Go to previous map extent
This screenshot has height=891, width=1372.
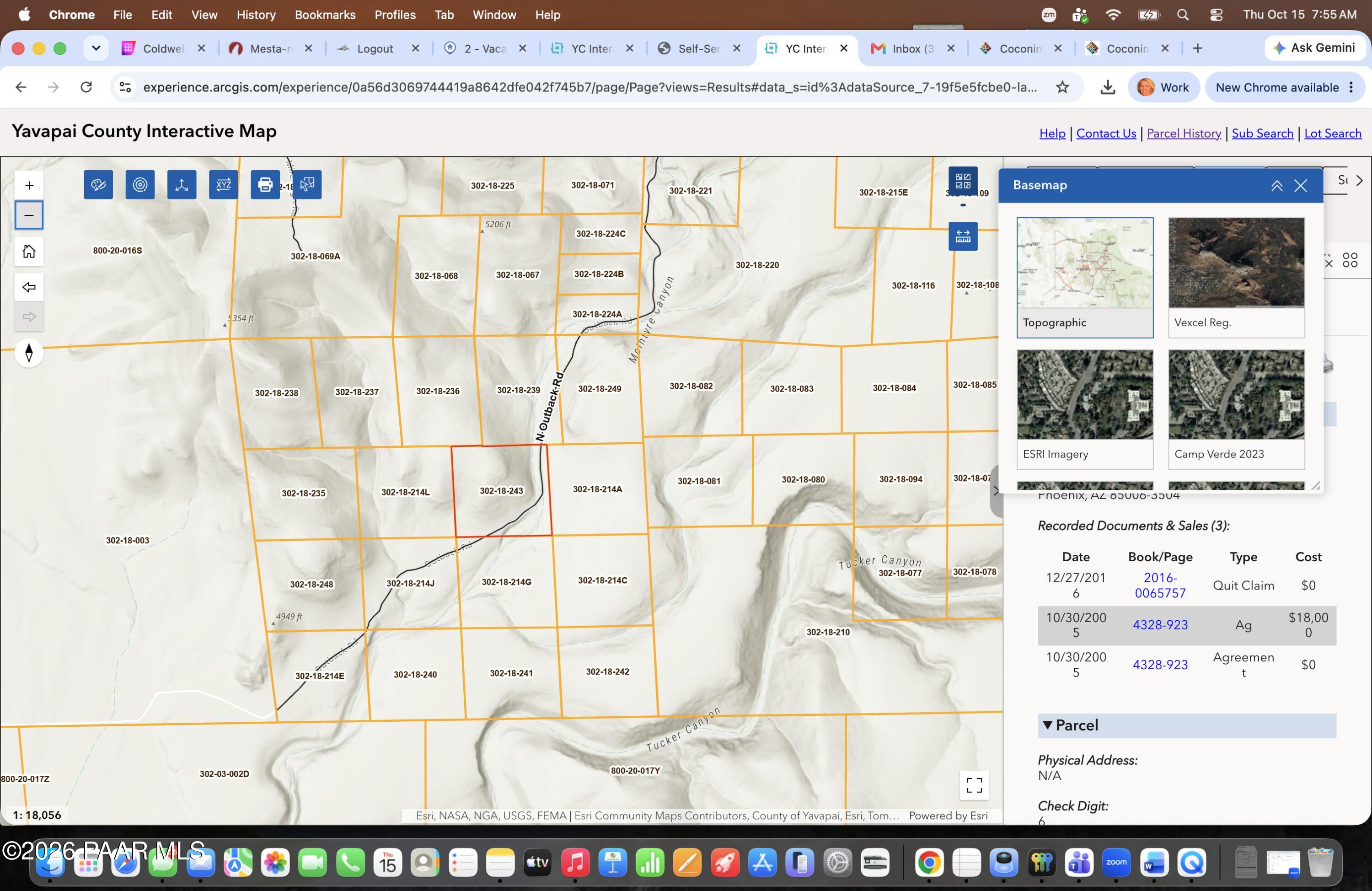pos(29,287)
